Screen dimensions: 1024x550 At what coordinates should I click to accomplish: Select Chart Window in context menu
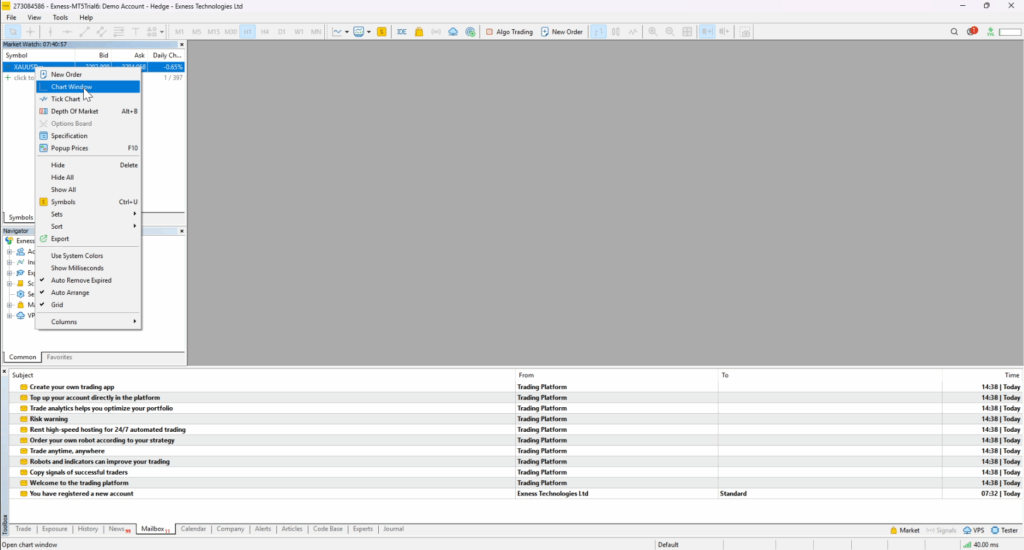72,87
